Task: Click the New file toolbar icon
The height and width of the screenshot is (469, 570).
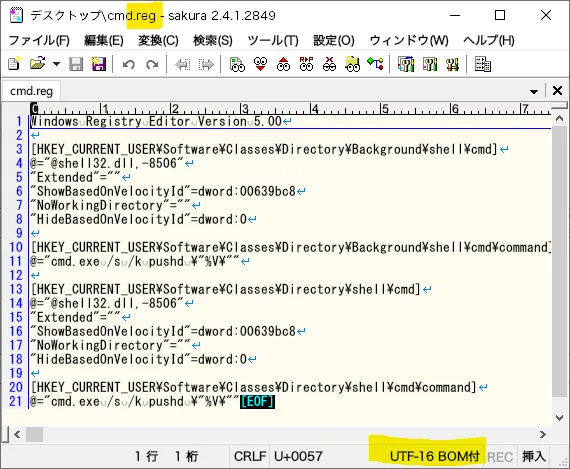Action: point(15,64)
